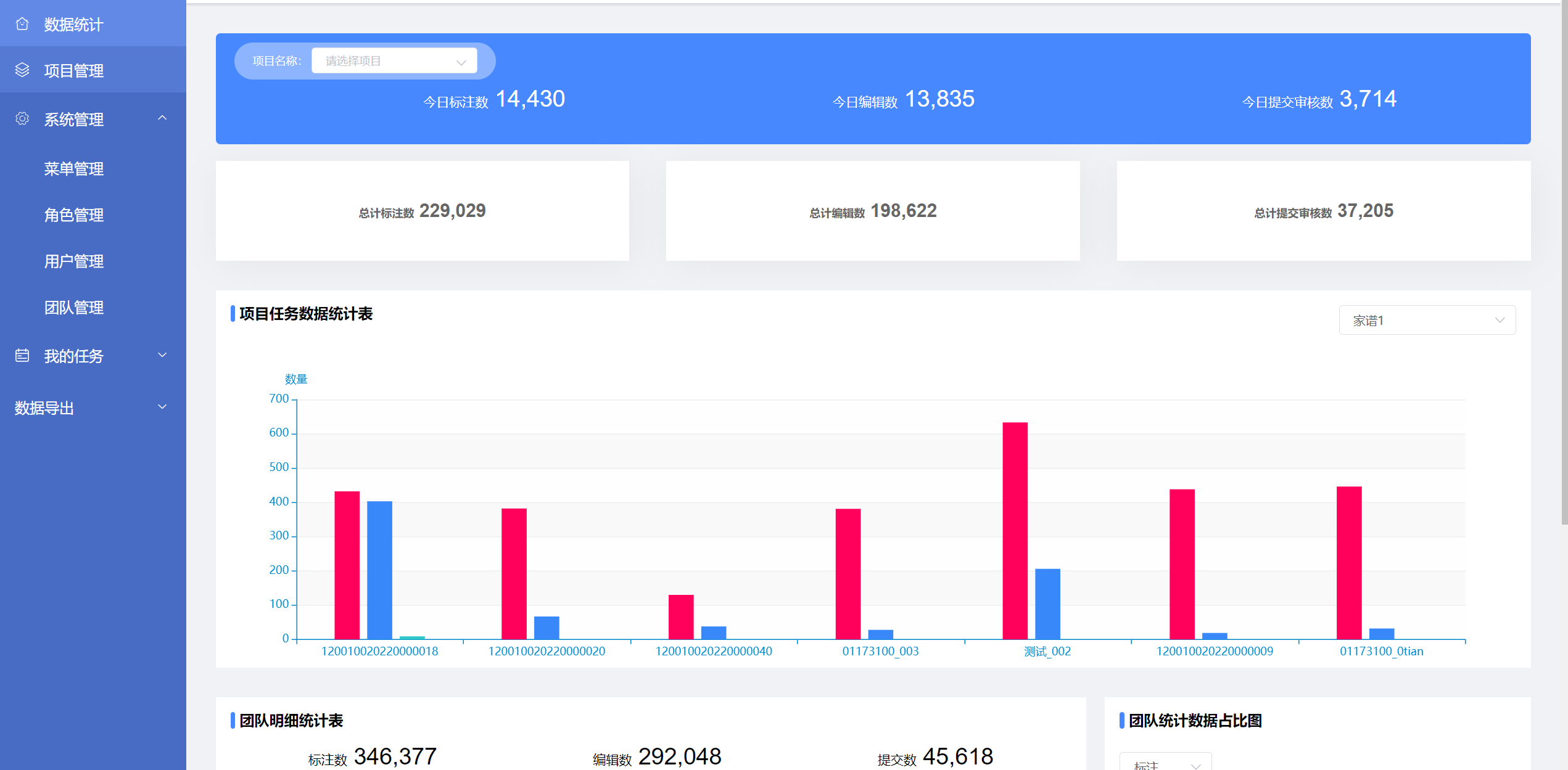Screen dimensions: 1568x770
Task: Click the chevron of 家谱1 selector
Action: [1500, 320]
